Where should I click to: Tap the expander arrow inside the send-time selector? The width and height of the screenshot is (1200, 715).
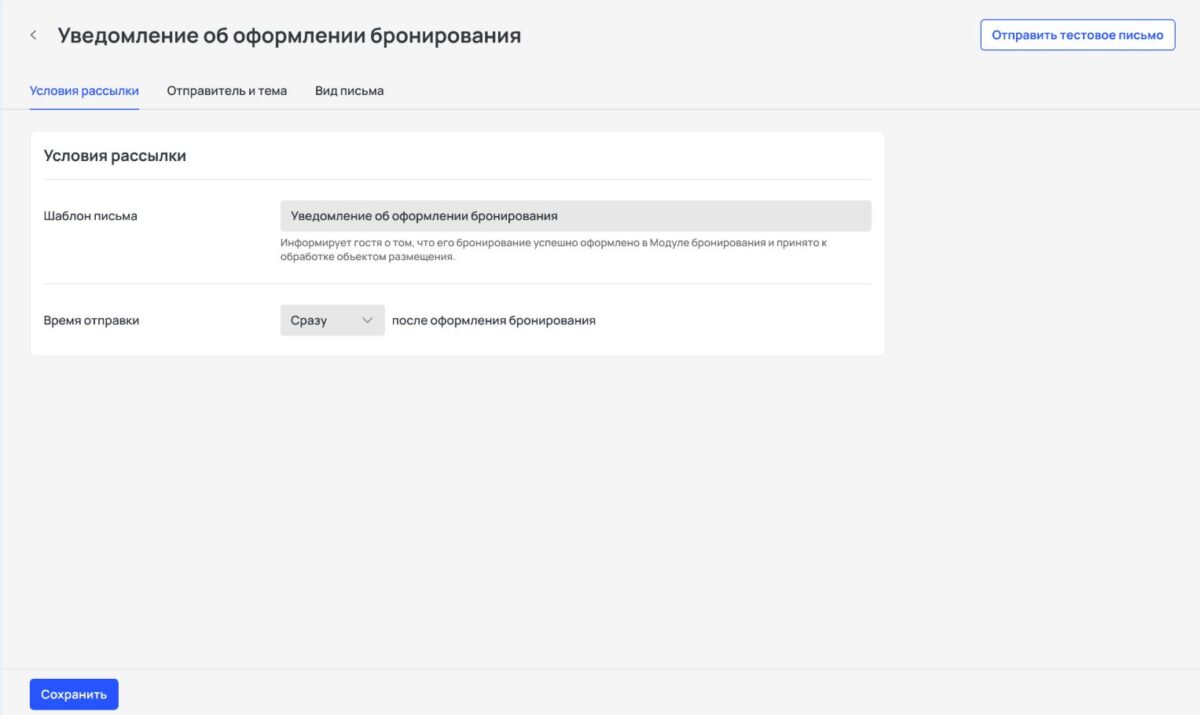(x=367, y=320)
